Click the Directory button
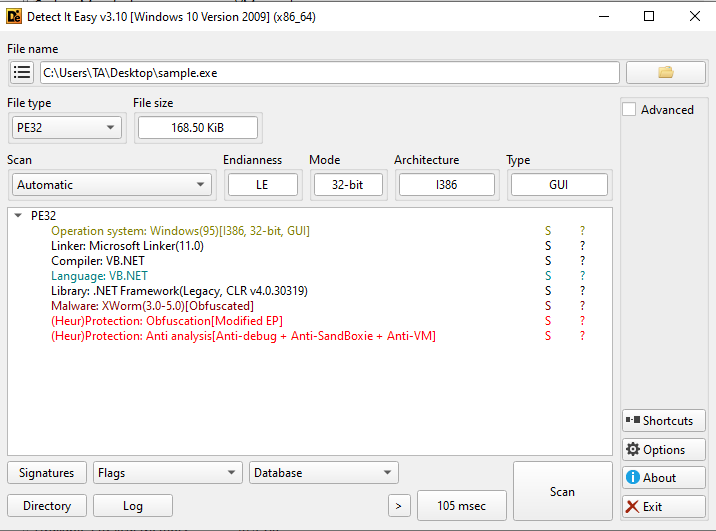The image size is (716, 531). tap(46, 506)
